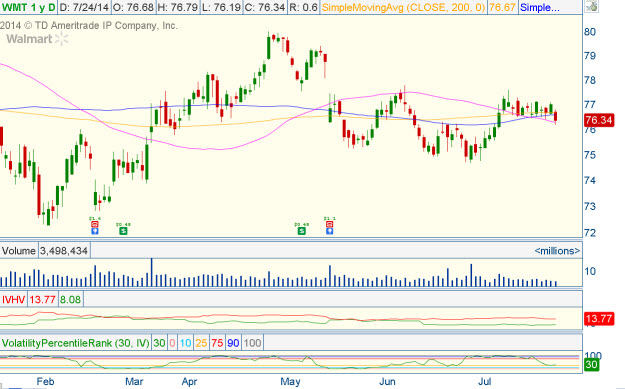The height and width of the screenshot is (389, 625).
Task: Click the truncated blue Simple... study label
Action: tap(539, 7)
